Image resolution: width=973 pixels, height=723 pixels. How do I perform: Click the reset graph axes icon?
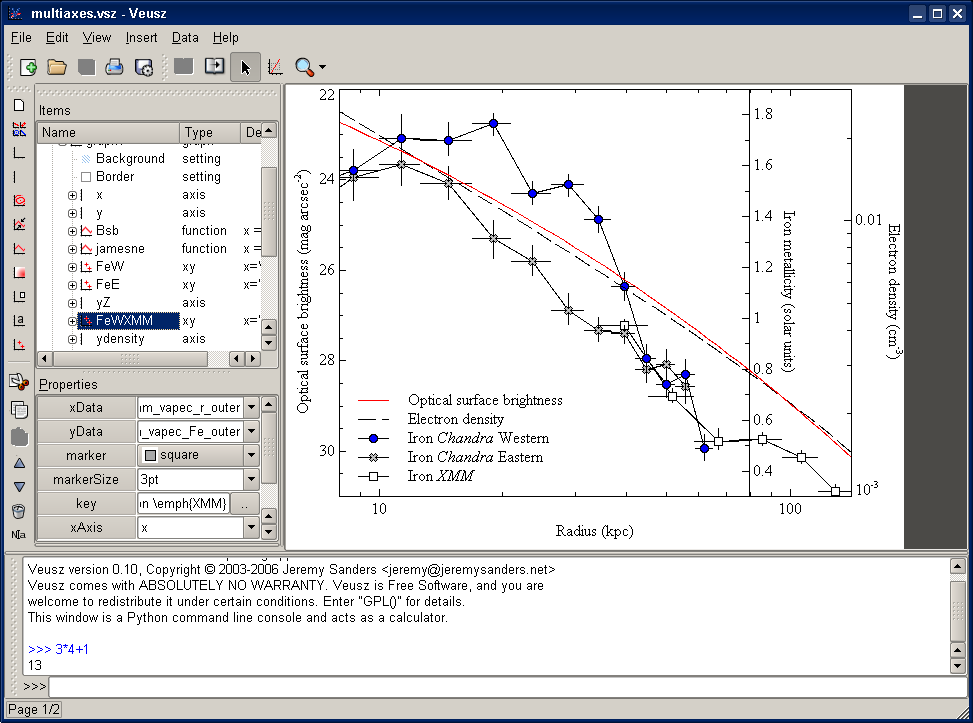tap(275, 67)
